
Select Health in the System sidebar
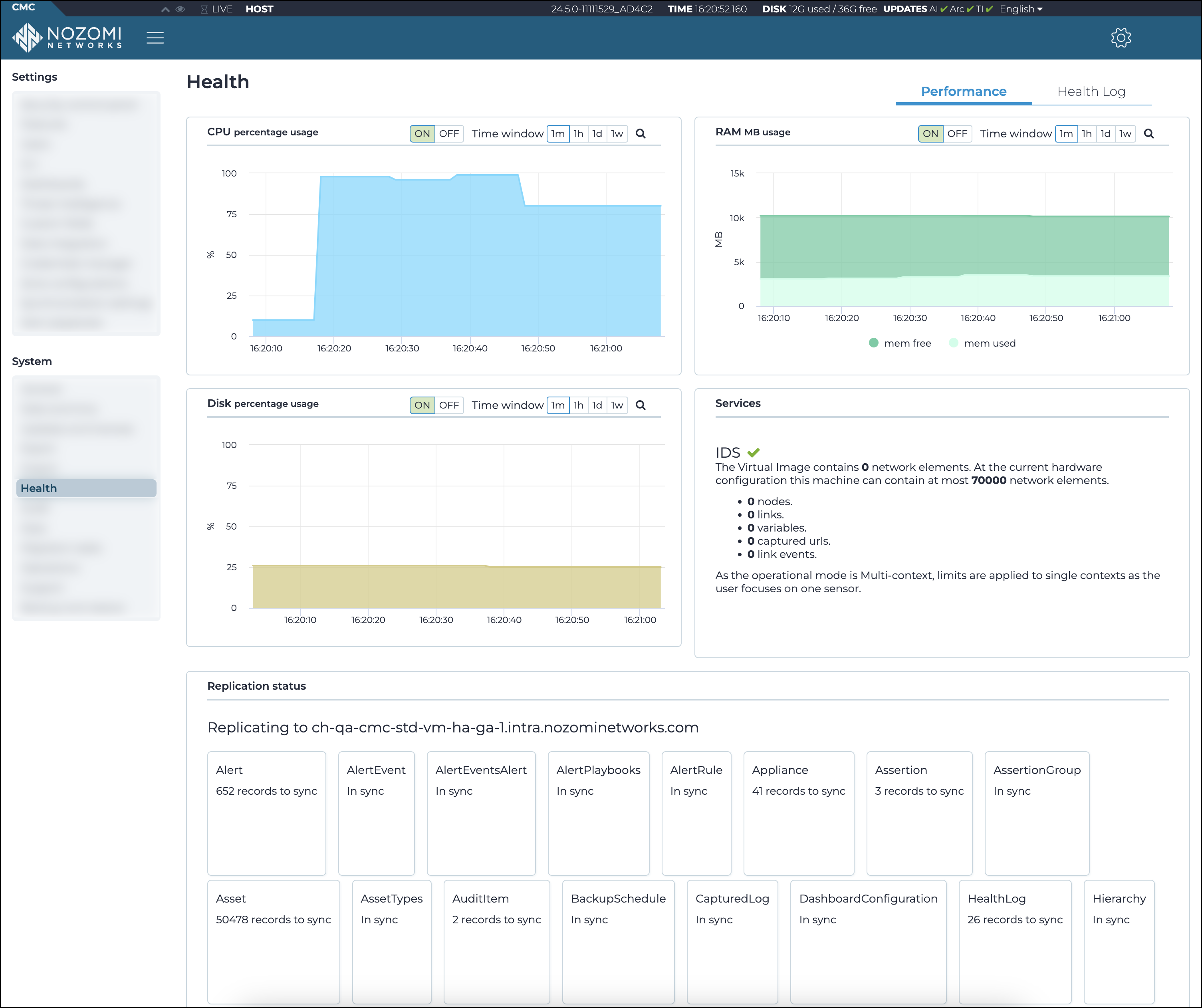coord(86,488)
